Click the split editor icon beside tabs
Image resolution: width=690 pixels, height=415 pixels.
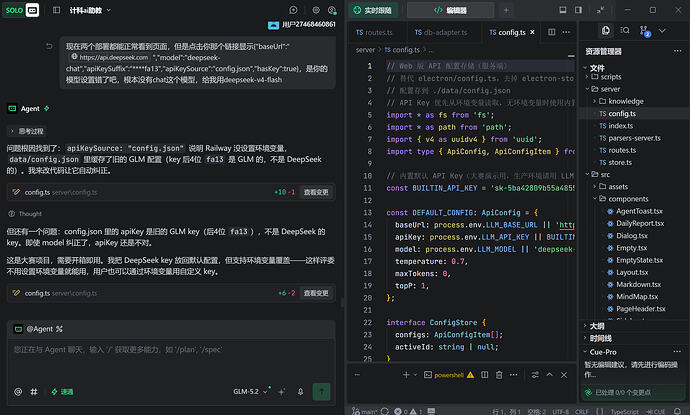click(551, 32)
